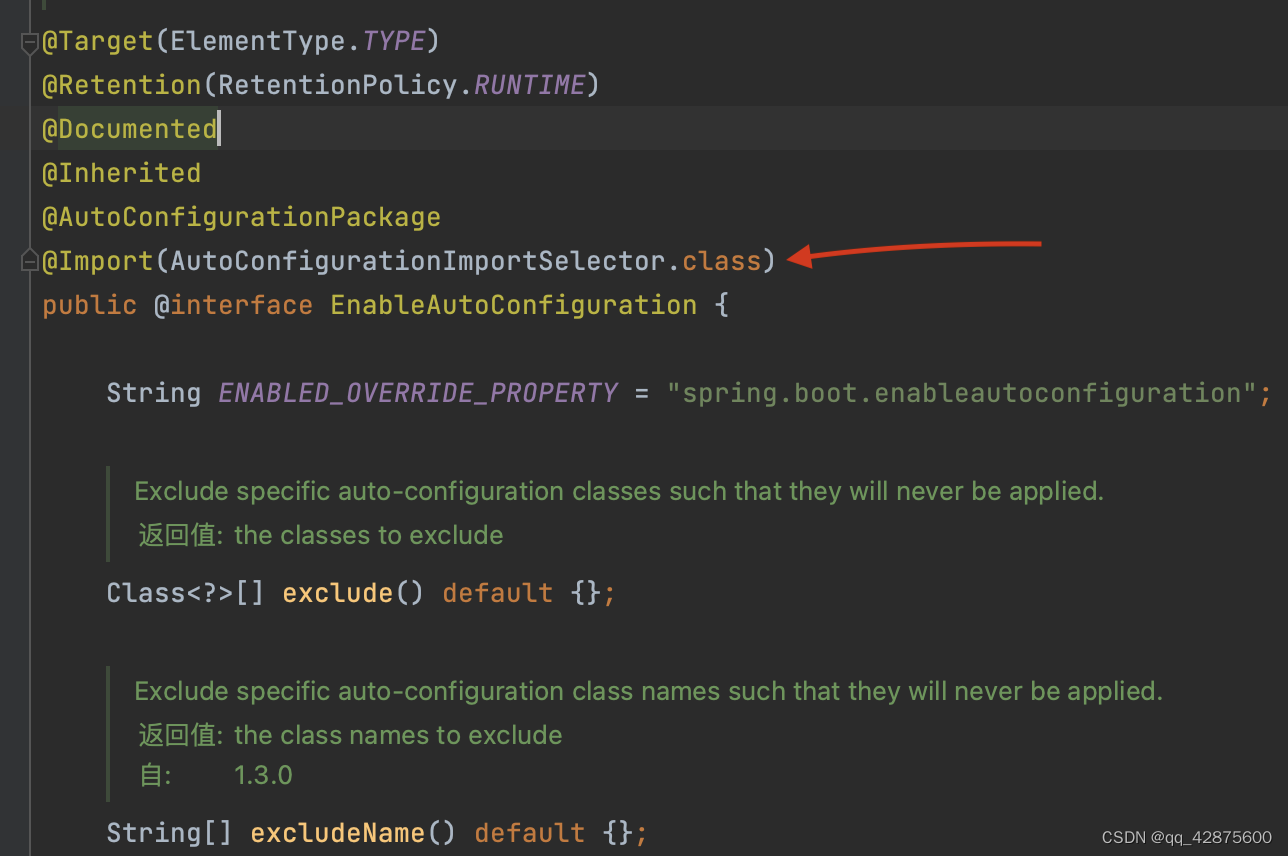Select ElementType.TYPE constant
The height and width of the screenshot is (856, 1288).
click(299, 42)
